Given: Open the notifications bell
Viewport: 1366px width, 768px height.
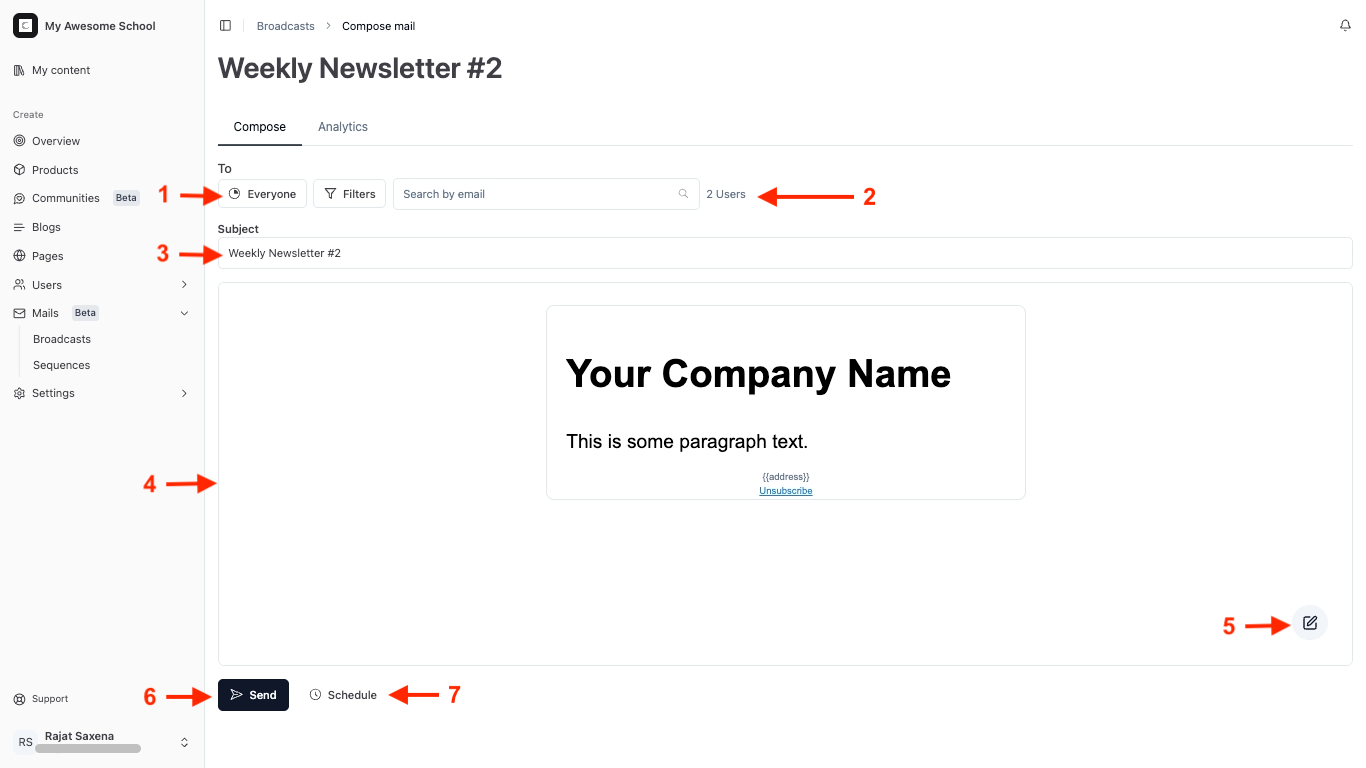Looking at the screenshot, I should coord(1345,26).
